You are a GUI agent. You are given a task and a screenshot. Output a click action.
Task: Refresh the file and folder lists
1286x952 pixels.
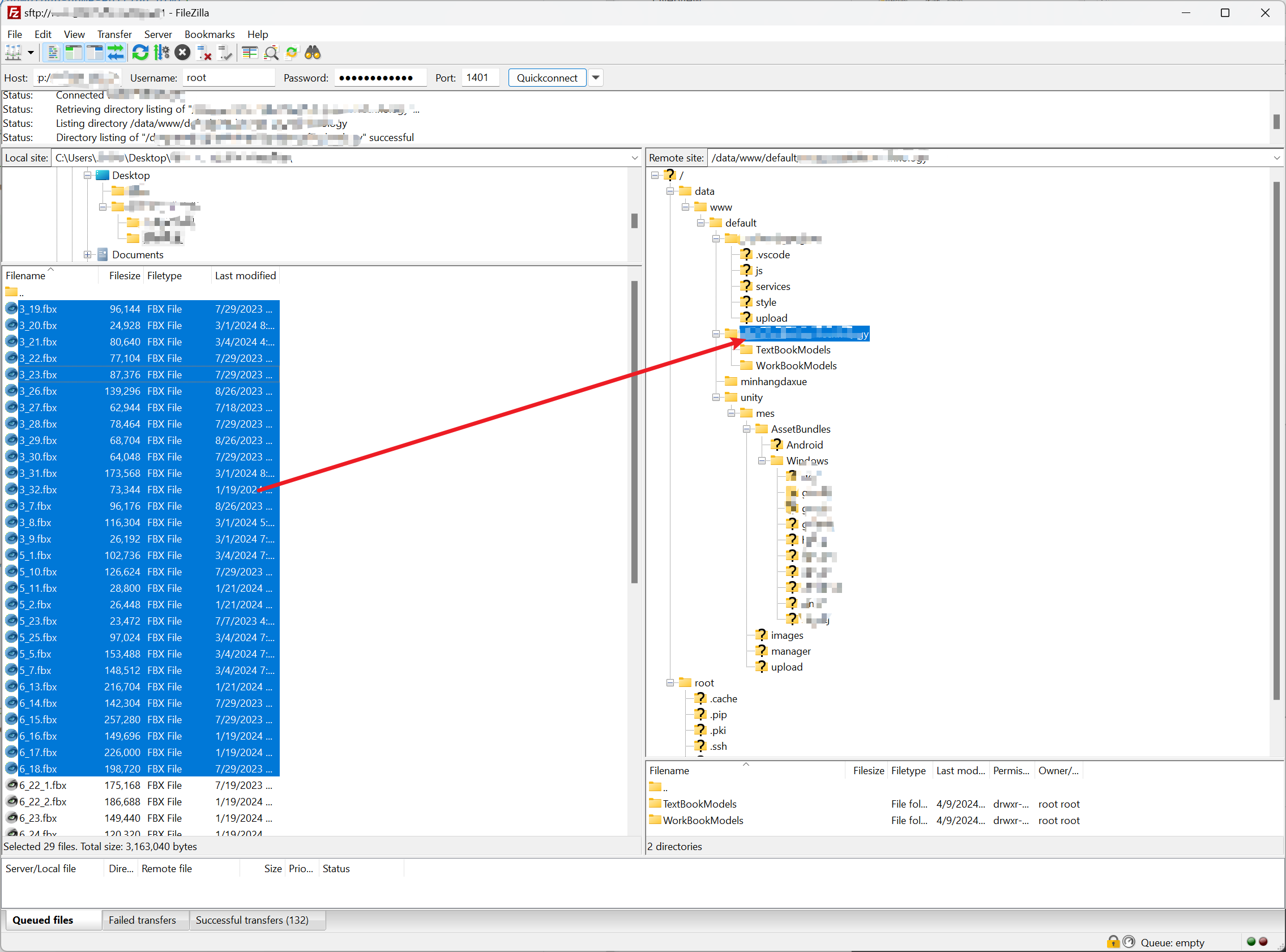(x=140, y=53)
